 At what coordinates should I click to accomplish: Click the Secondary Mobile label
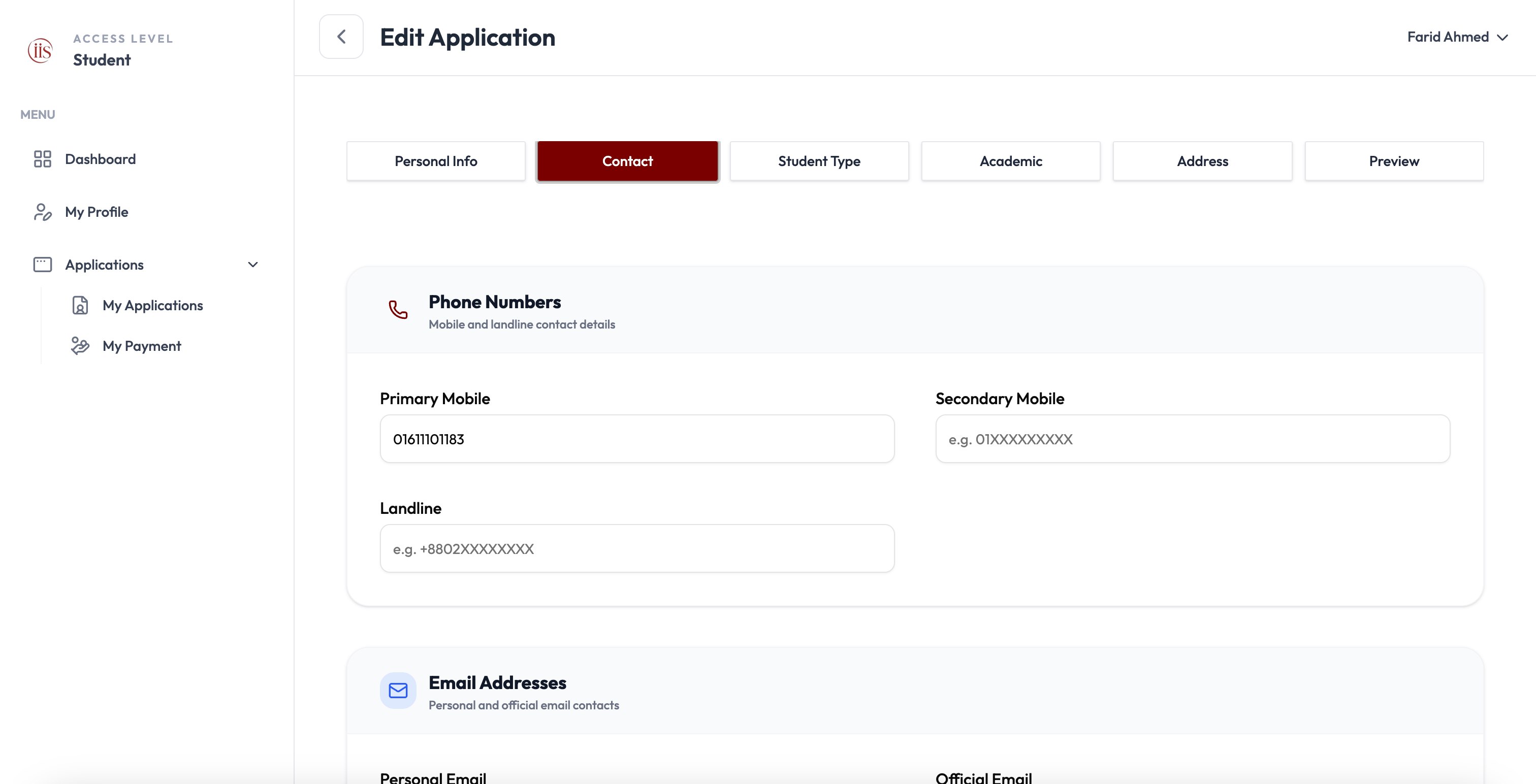click(1000, 398)
